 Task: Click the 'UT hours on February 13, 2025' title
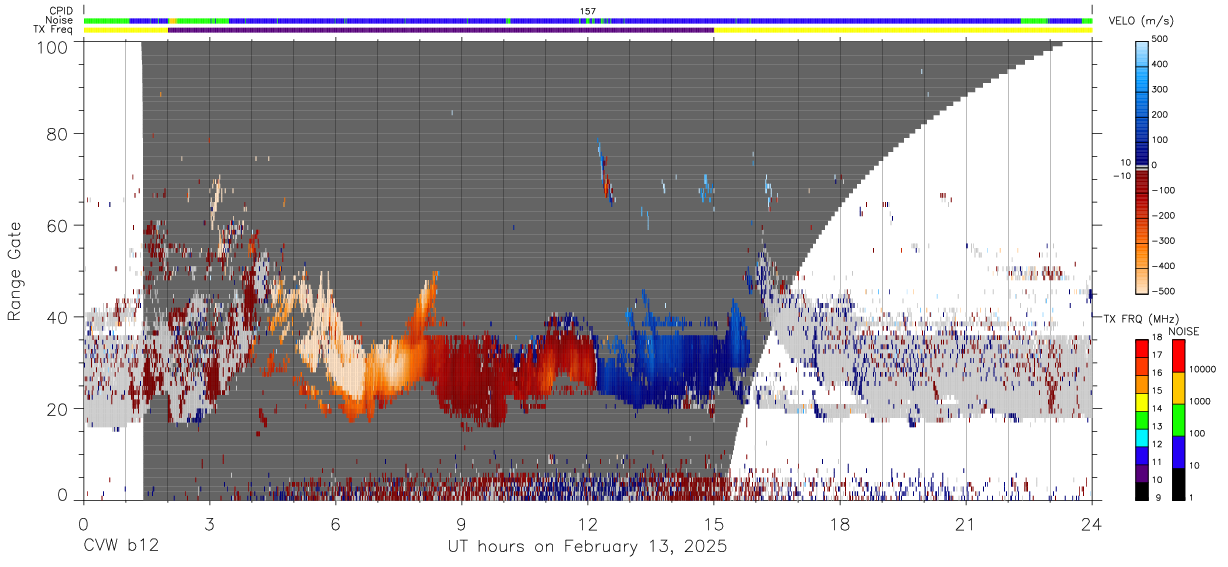click(588, 548)
